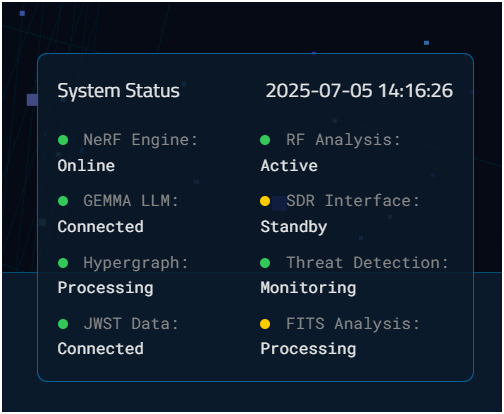Click the Standby status text
504x414 pixels.
294,227
